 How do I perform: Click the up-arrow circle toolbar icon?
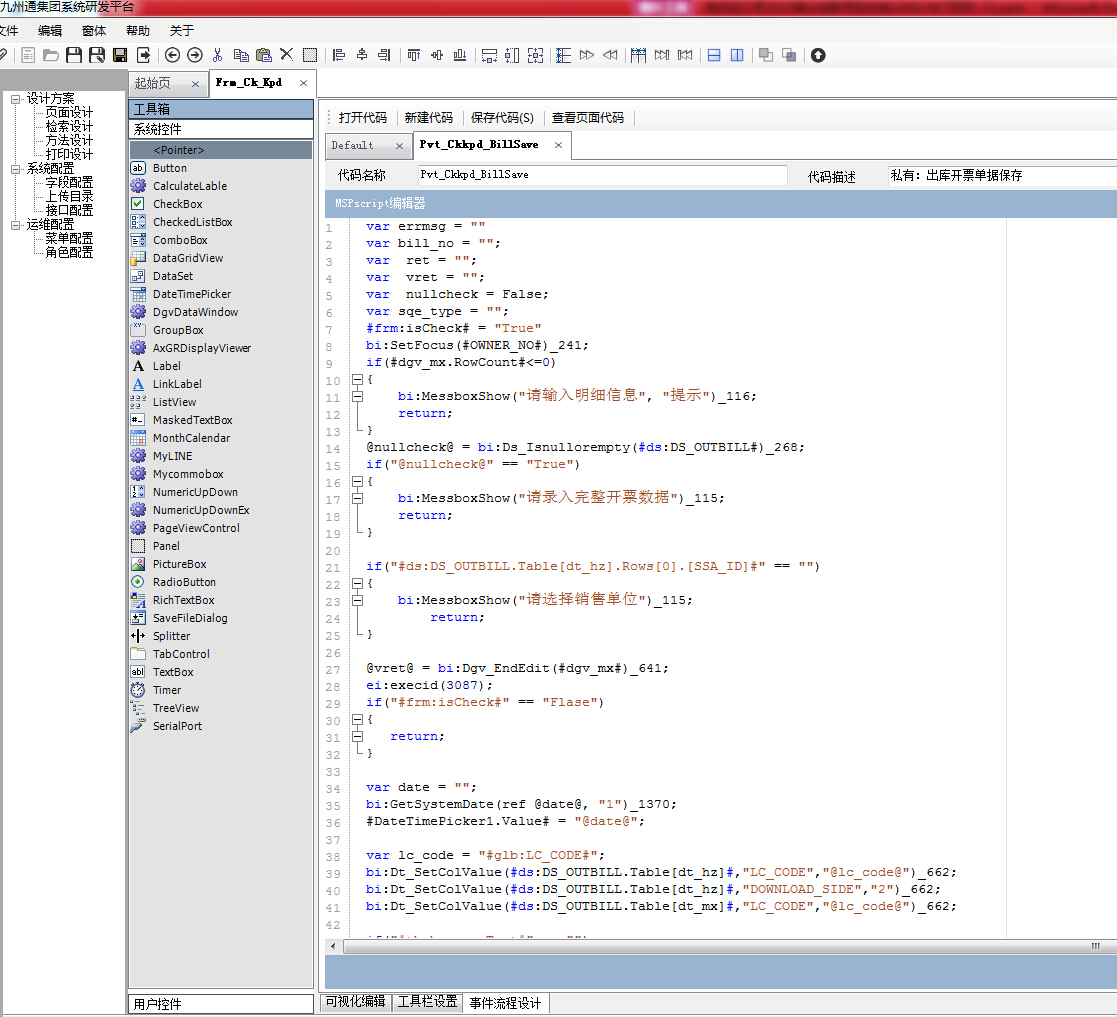pyautogui.click(x=818, y=55)
